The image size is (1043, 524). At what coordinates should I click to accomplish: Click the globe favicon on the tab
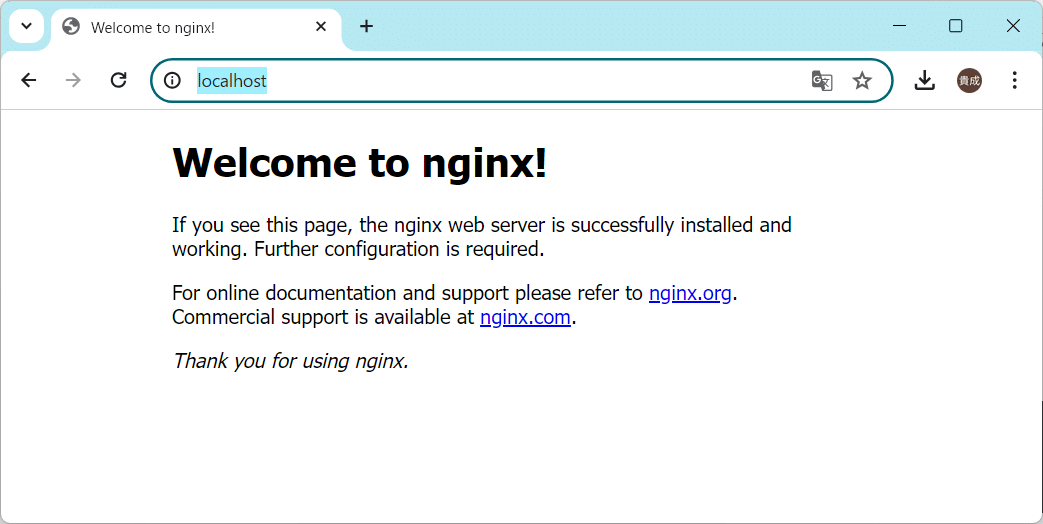pyautogui.click(x=71, y=27)
